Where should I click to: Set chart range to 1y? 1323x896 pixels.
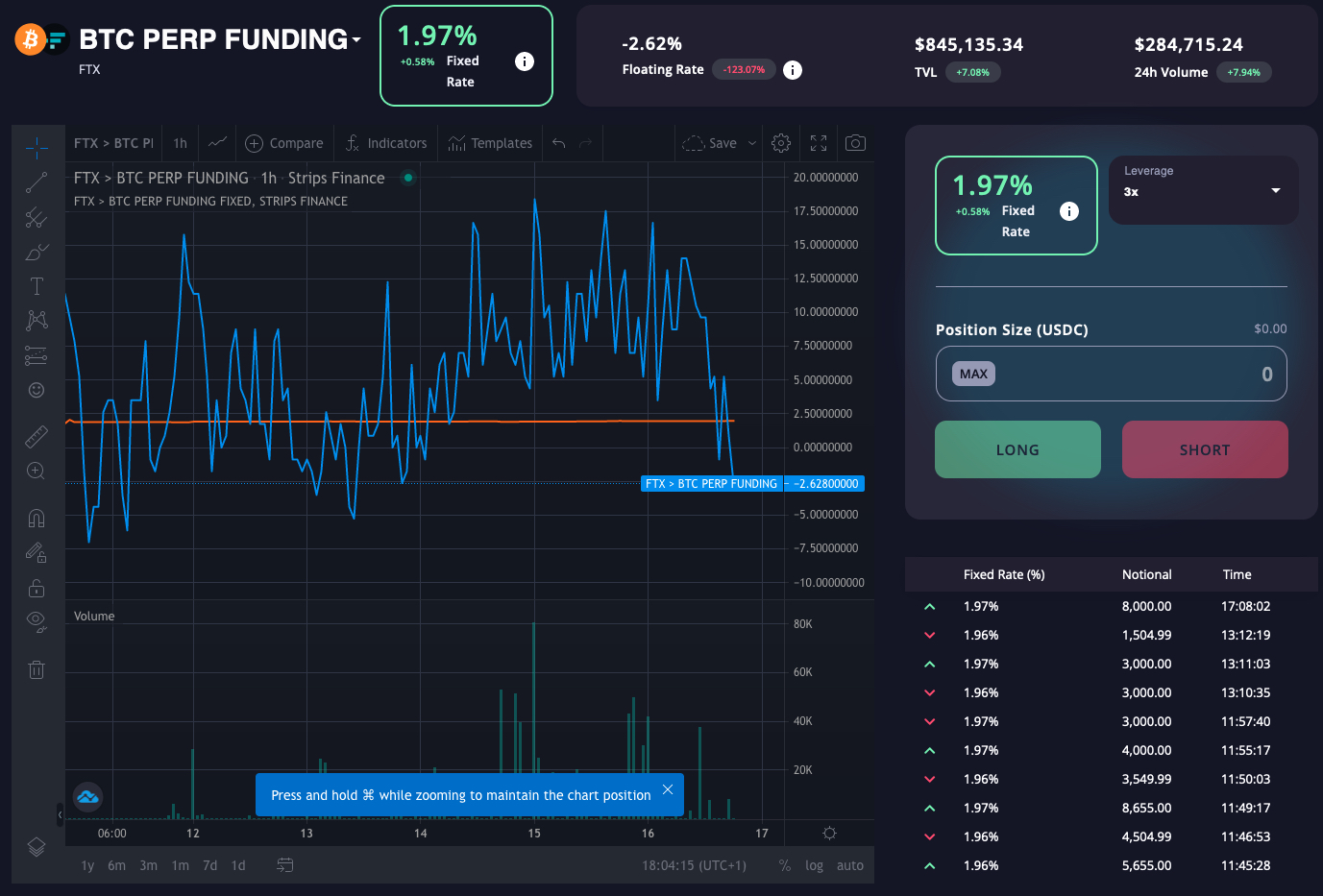coord(87,865)
